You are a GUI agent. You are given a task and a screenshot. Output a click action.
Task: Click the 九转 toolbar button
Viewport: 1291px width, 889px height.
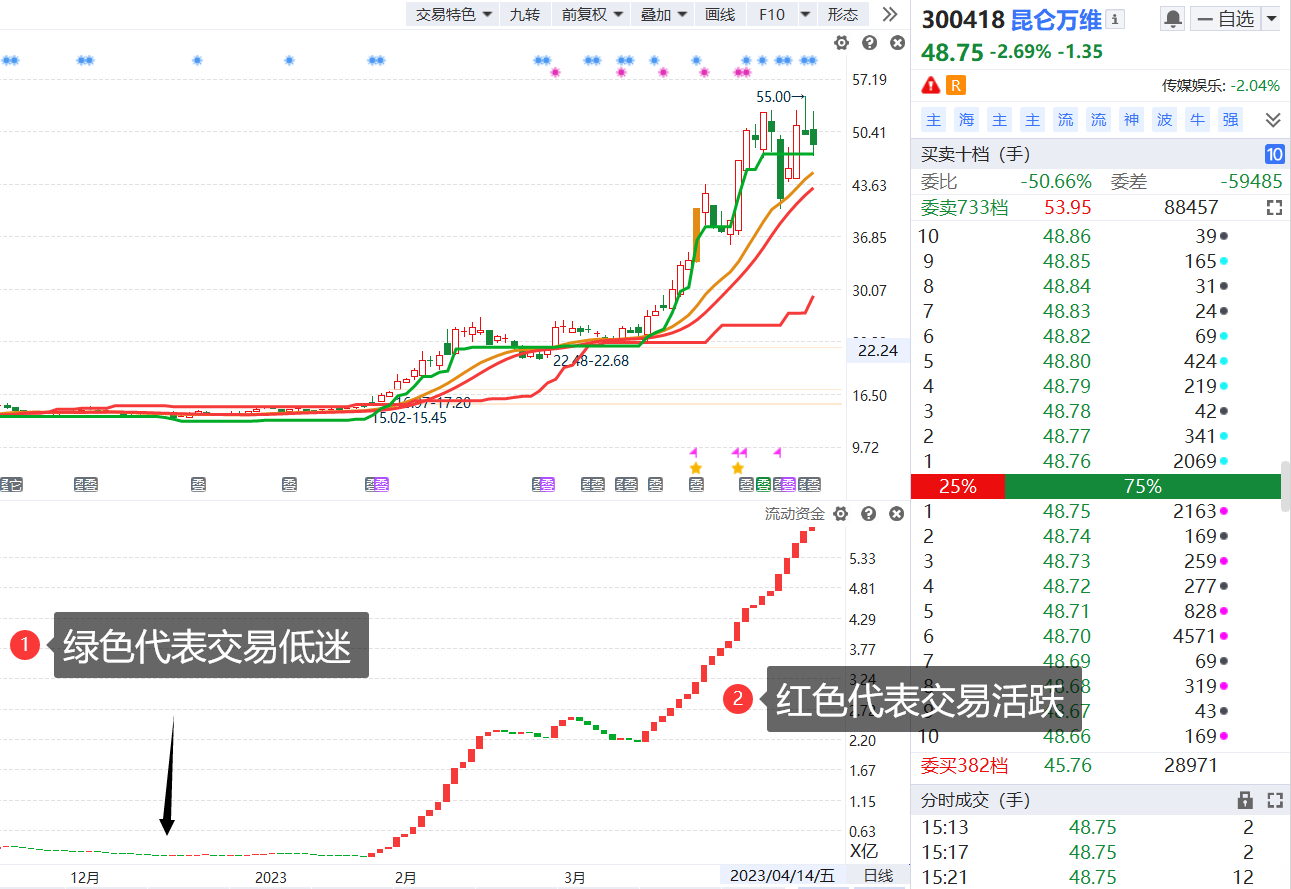click(x=524, y=15)
